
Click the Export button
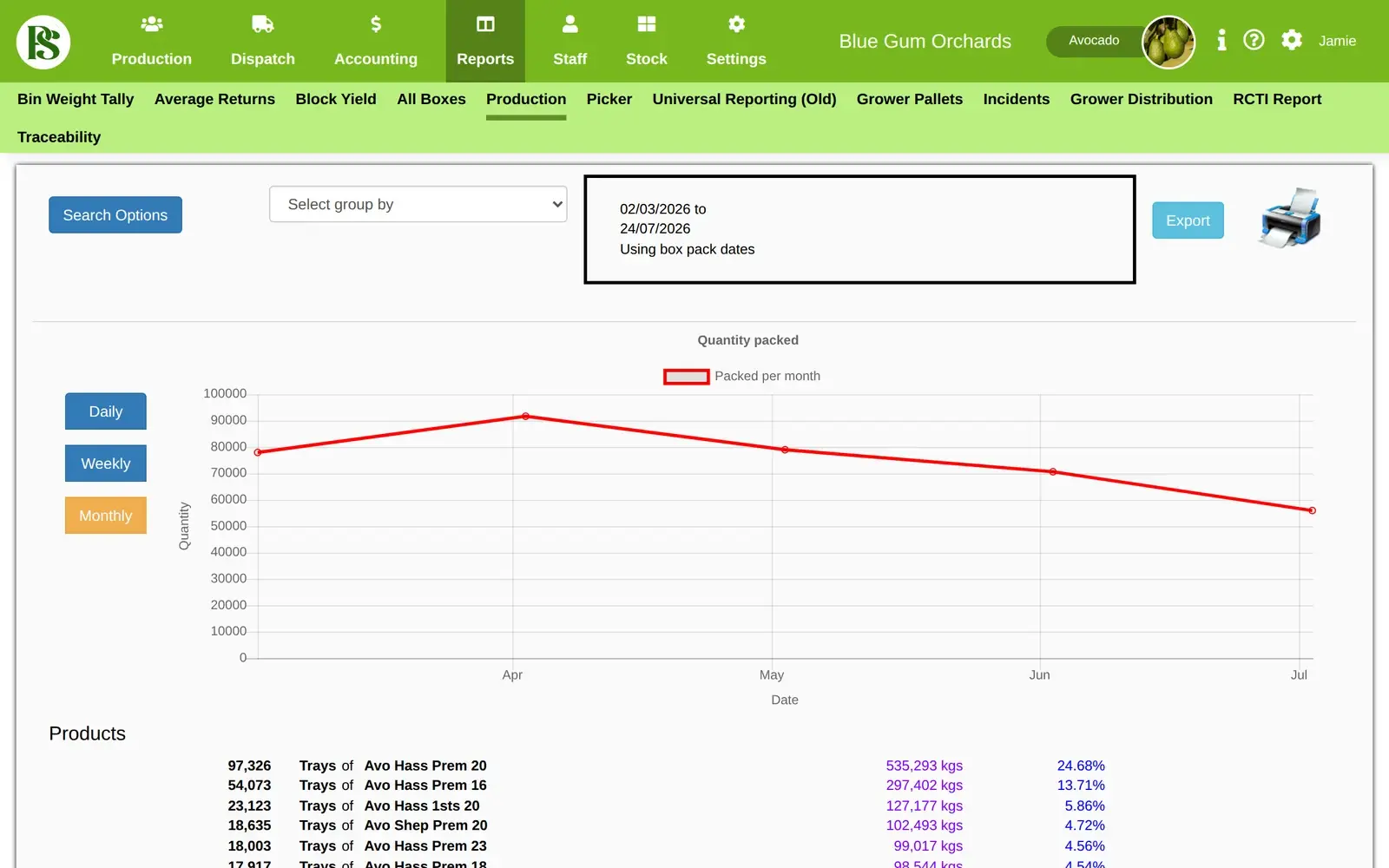pyautogui.click(x=1188, y=220)
